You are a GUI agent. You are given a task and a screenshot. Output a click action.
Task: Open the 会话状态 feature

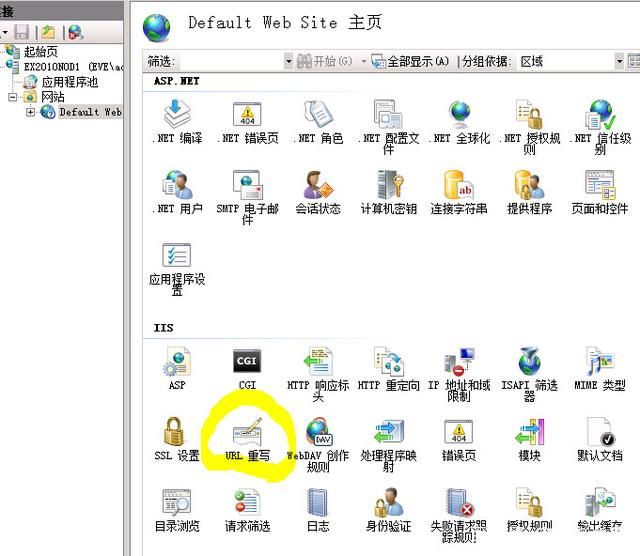point(318,192)
